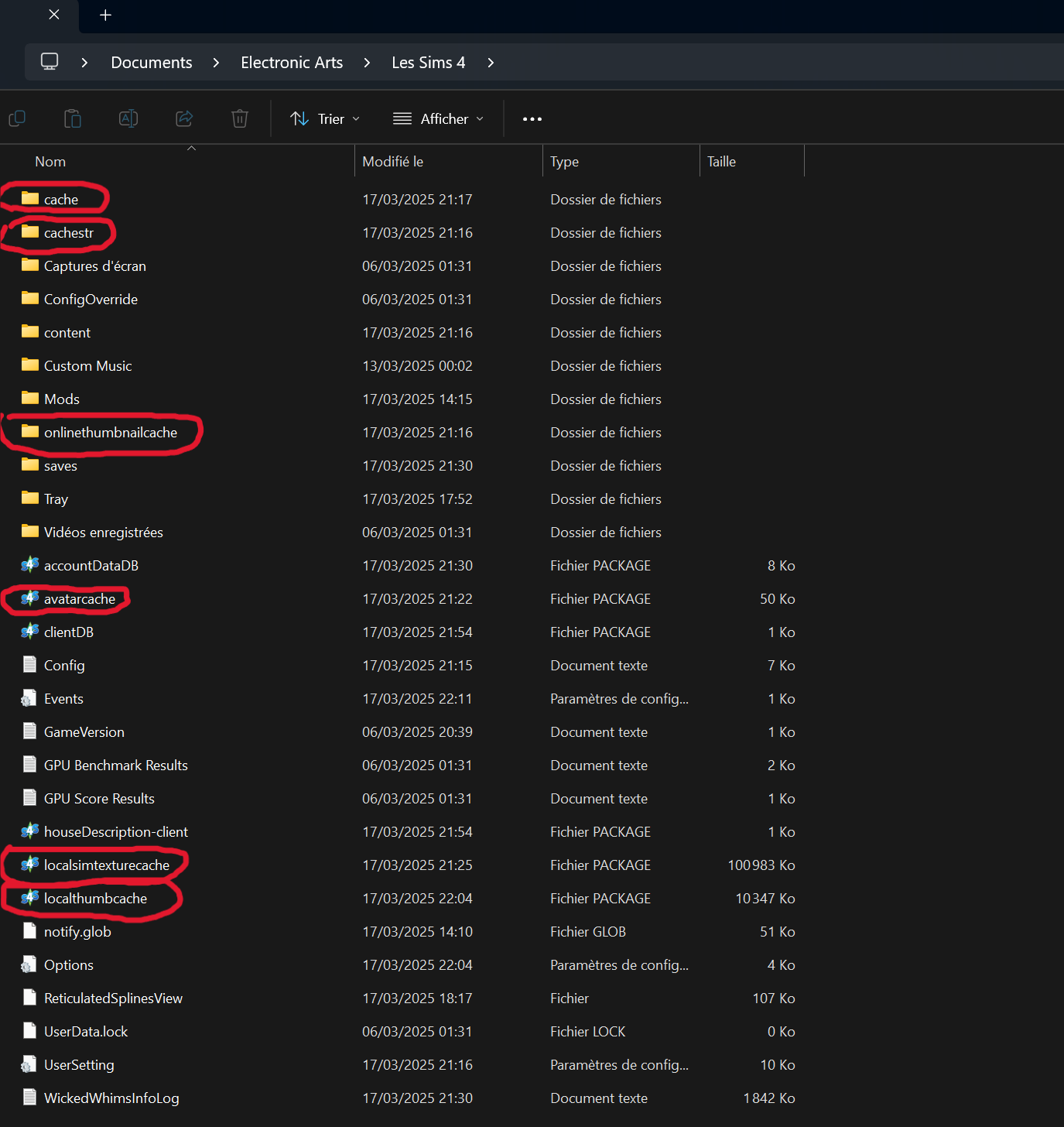Click the UserSetting config file icon
This screenshot has height=1127, width=1064.
29,1064
